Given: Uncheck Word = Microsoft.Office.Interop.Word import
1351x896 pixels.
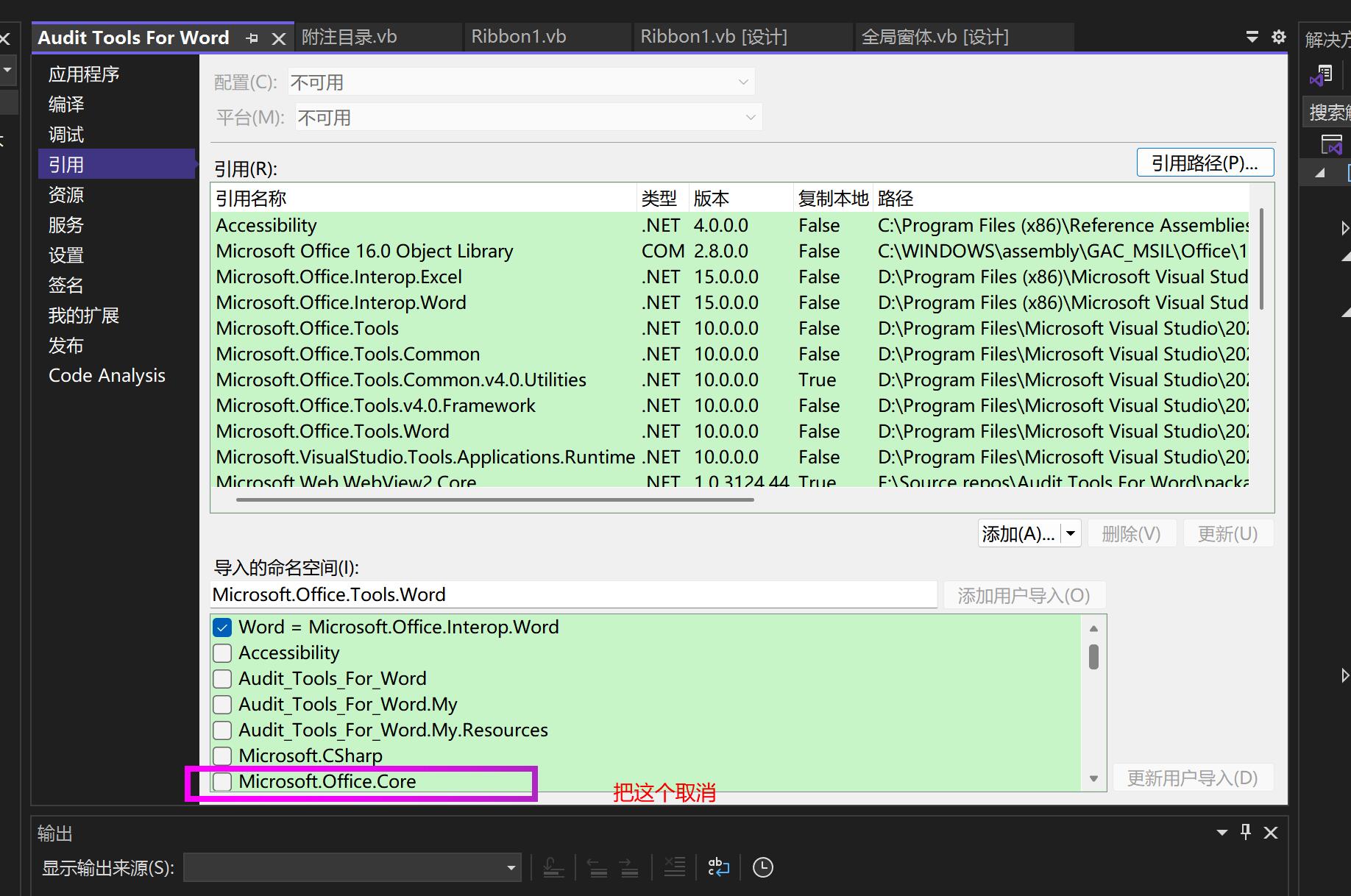Looking at the screenshot, I should (222, 627).
